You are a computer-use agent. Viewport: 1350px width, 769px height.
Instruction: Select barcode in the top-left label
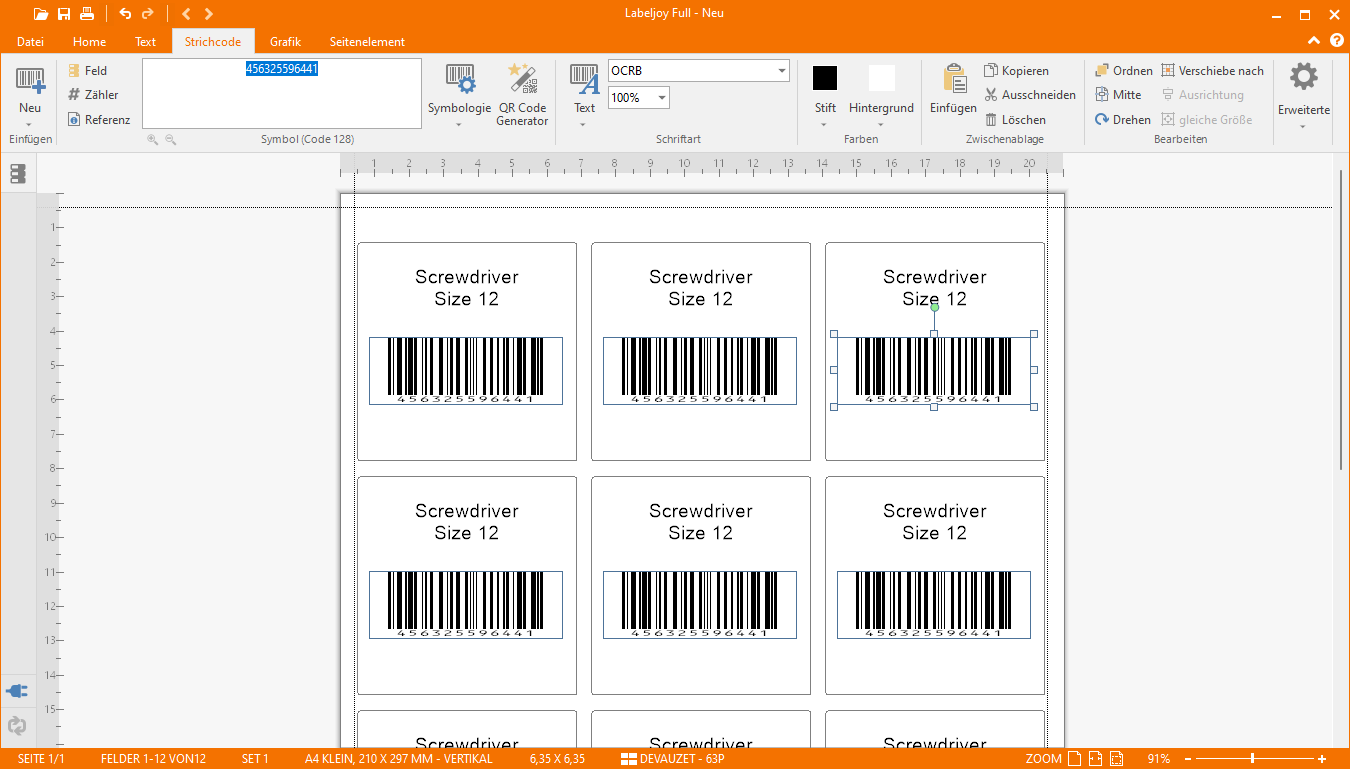click(466, 371)
